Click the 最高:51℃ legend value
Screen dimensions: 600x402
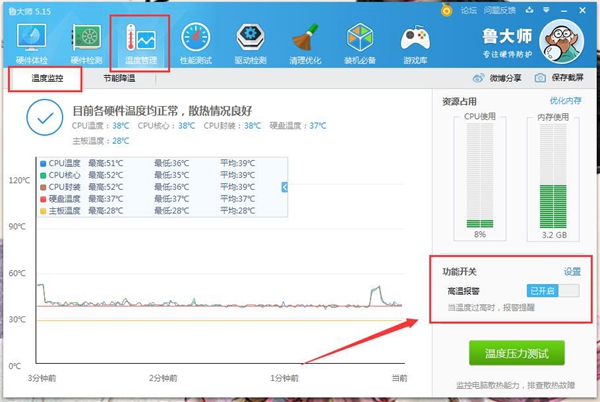pyautogui.click(x=106, y=163)
